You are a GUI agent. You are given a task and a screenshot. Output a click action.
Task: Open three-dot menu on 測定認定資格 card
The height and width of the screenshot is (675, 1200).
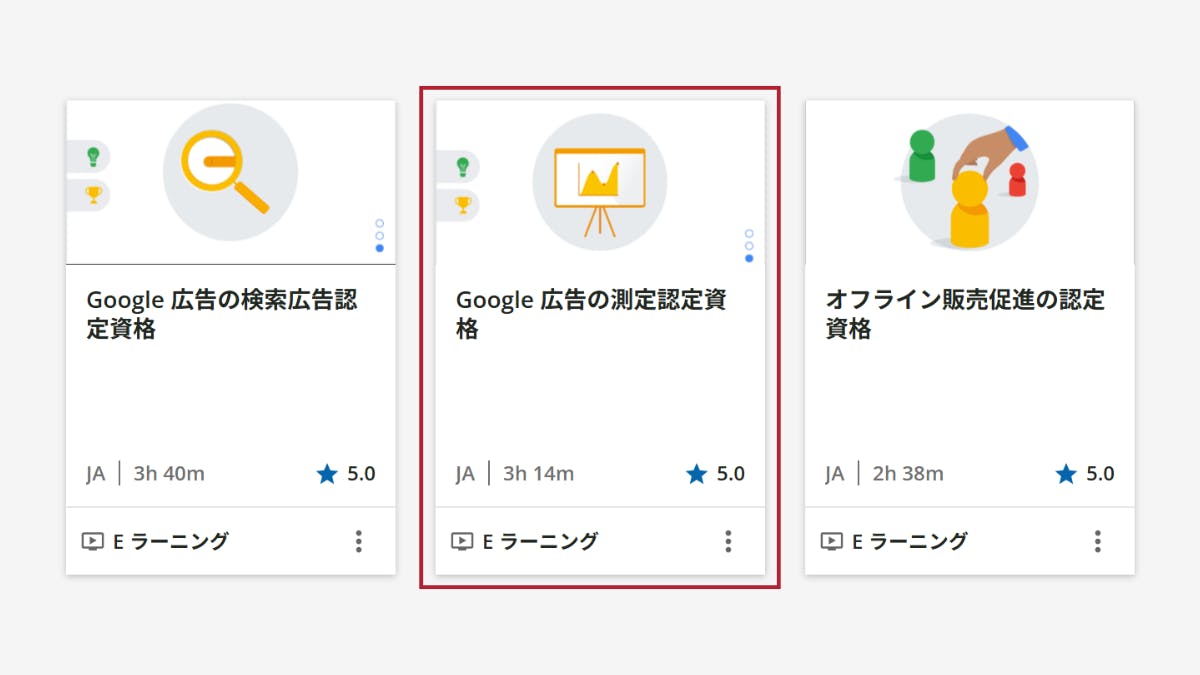(728, 541)
